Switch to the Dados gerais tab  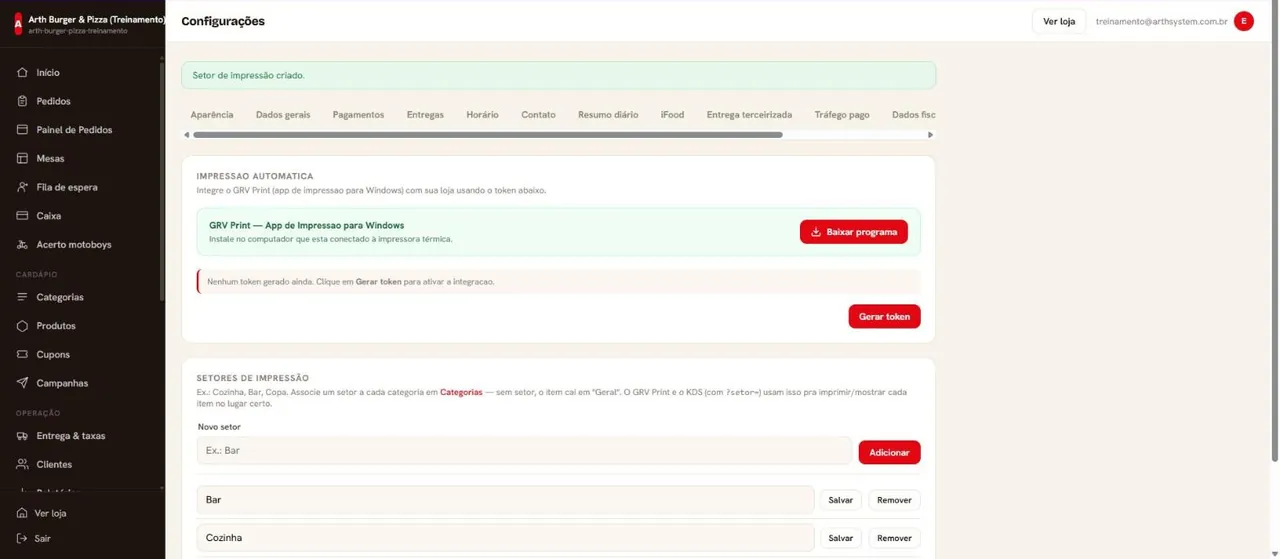[x=283, y=115]
